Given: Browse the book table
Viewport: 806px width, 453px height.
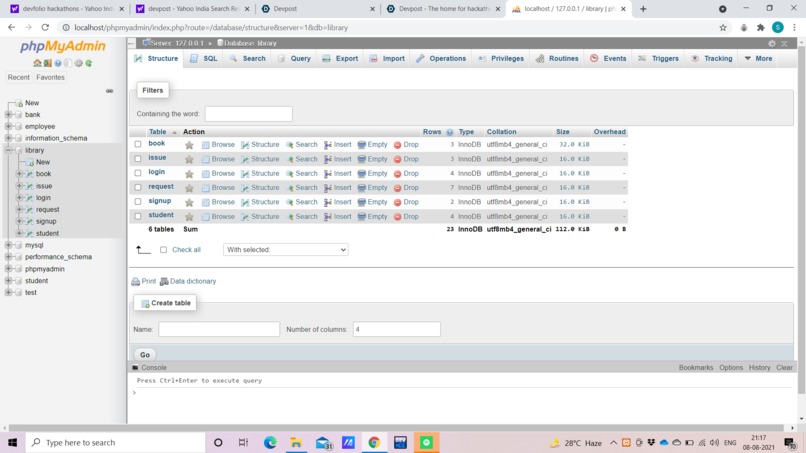Looking at the screenshot, I should pos(218,145).
